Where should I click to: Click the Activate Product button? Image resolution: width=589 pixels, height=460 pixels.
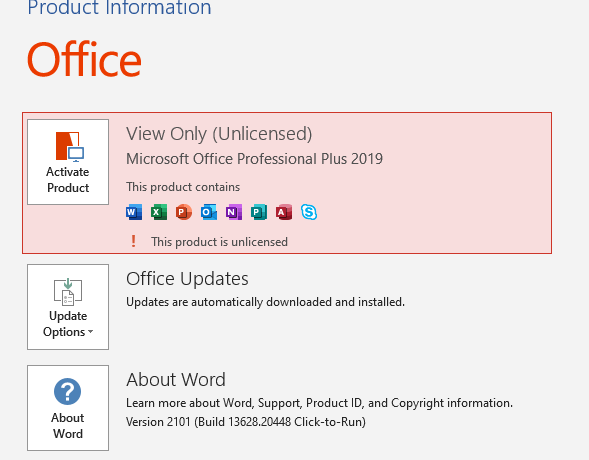point(68,162)
